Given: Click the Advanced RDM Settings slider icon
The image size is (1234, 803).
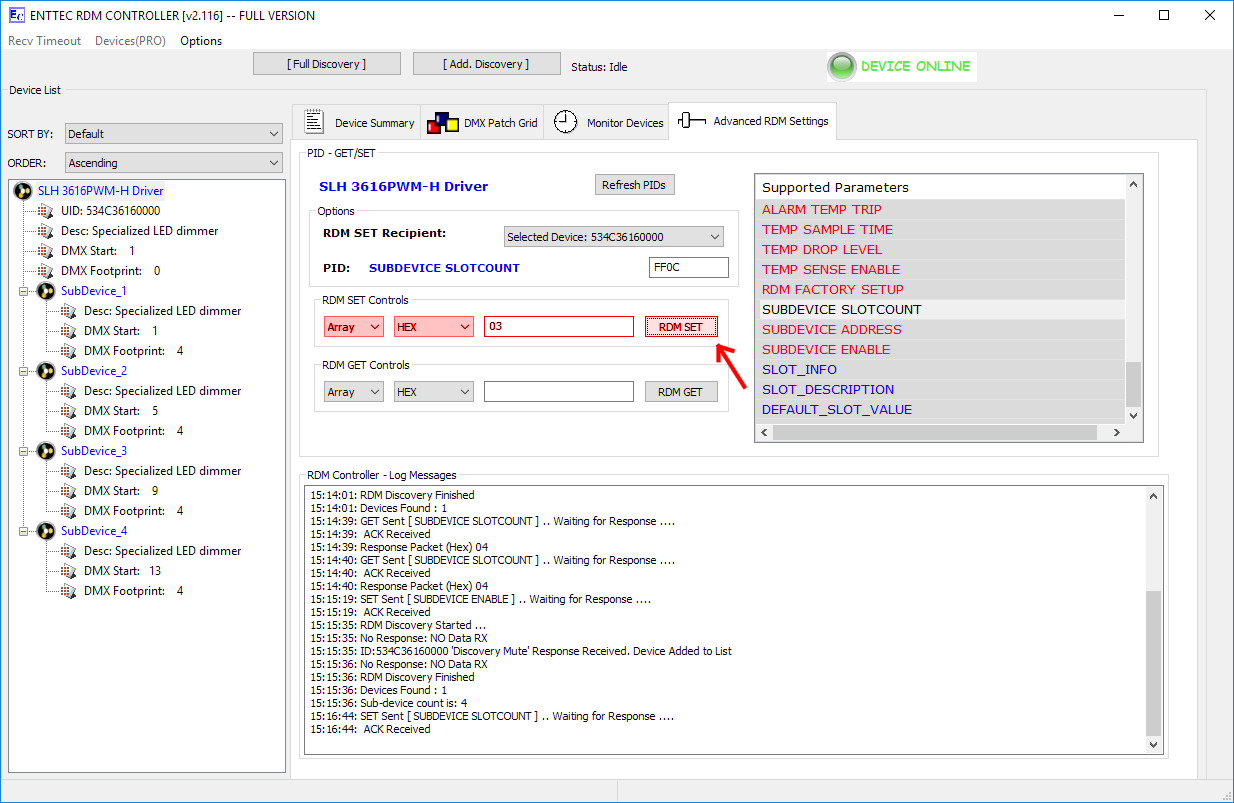Looking at the screenshot, I should click(x=691, y=121).
